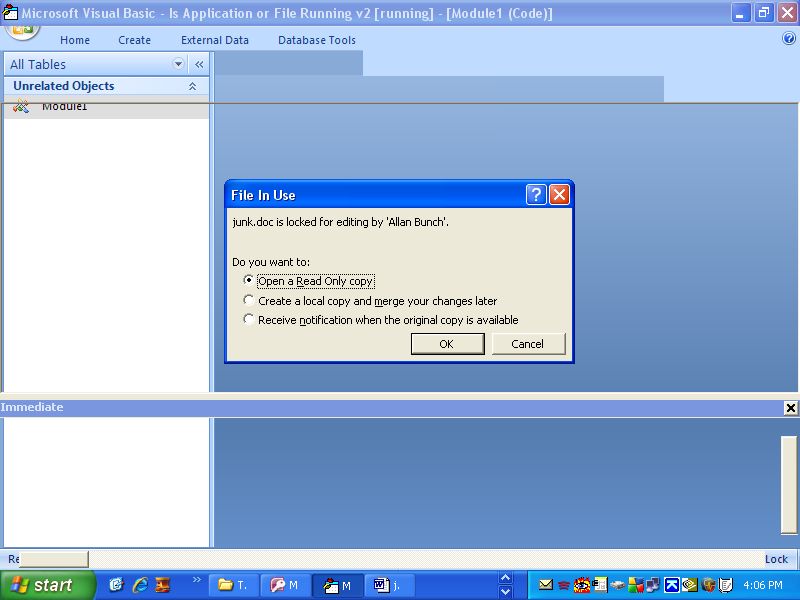Open help for File In Use dialog
This screenshot has height=600, width=800.
(536, 195)
